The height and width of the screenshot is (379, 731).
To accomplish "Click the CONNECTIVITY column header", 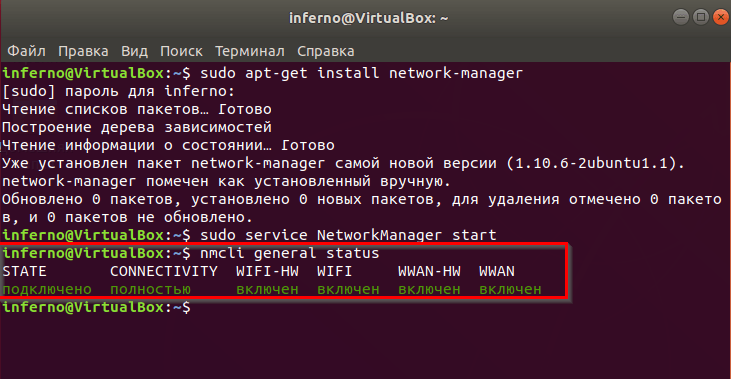I will [x=164, y=271].
